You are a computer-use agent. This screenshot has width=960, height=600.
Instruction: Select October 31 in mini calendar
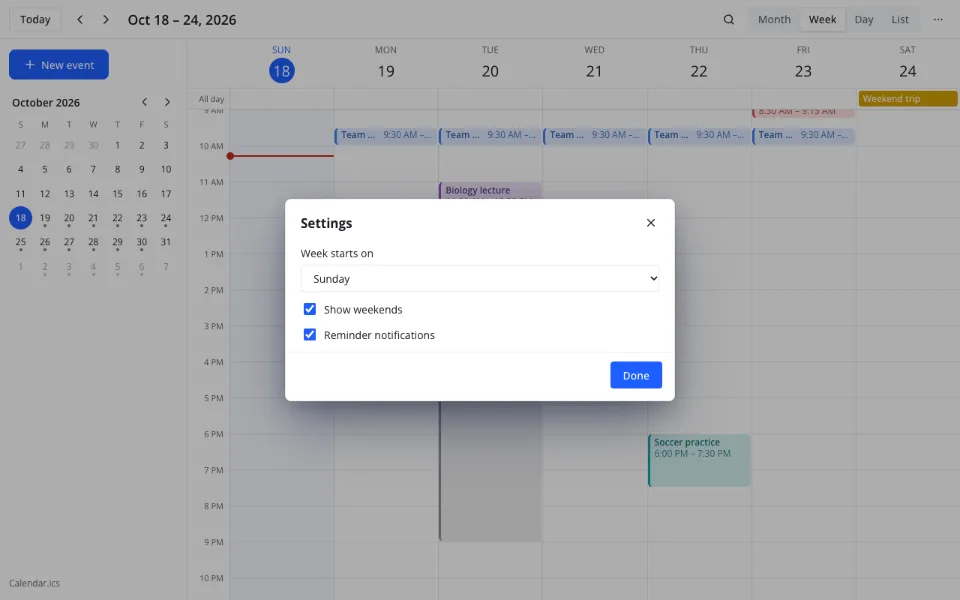[166, 242]
